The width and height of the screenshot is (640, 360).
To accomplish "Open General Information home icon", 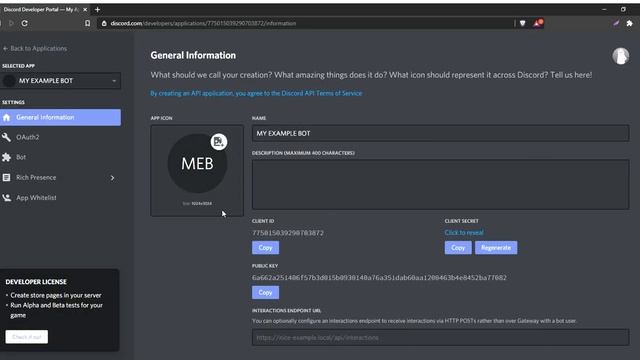I will click(x=7, y=118).
